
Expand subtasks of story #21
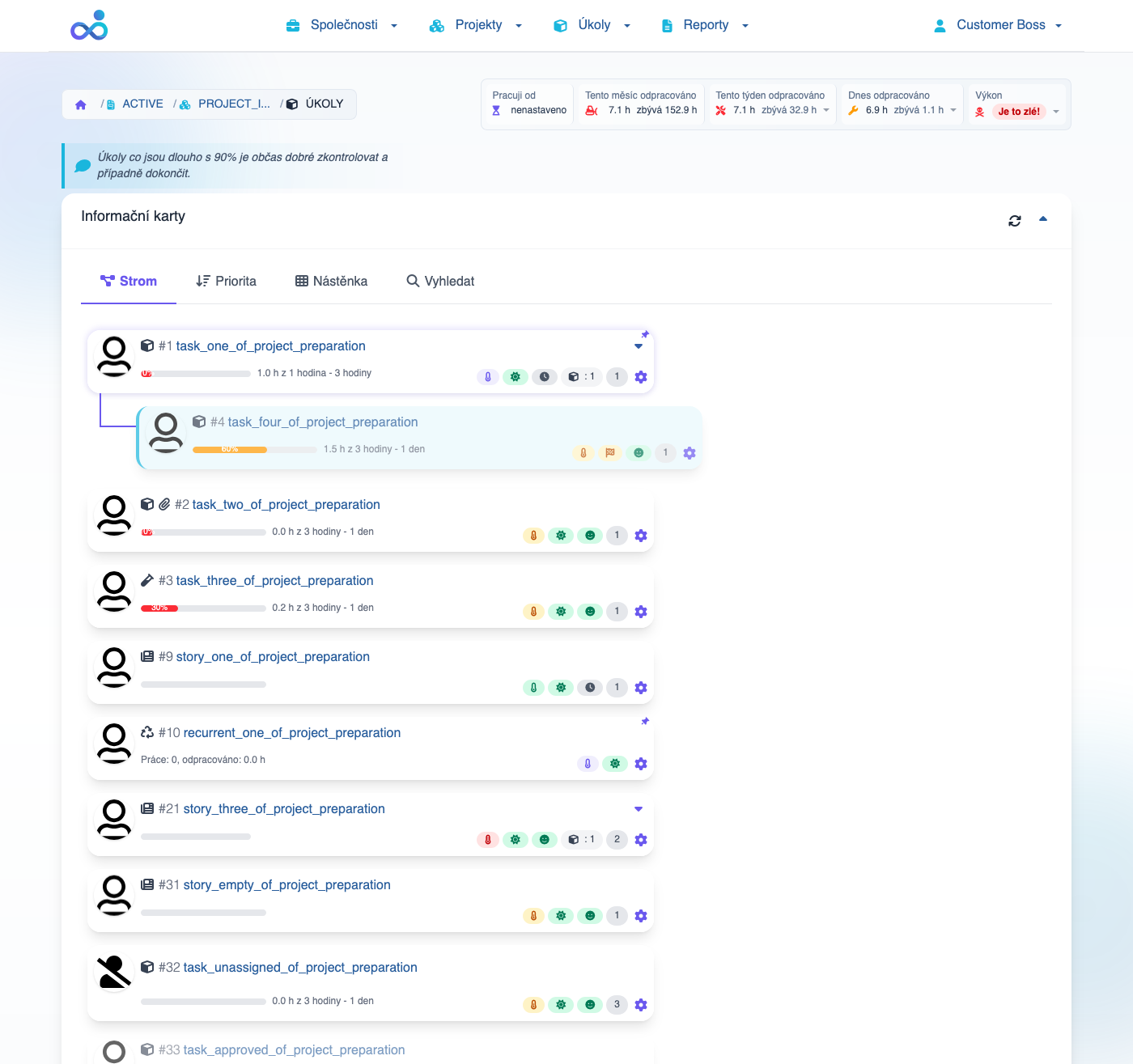click(x=639, y=809)
